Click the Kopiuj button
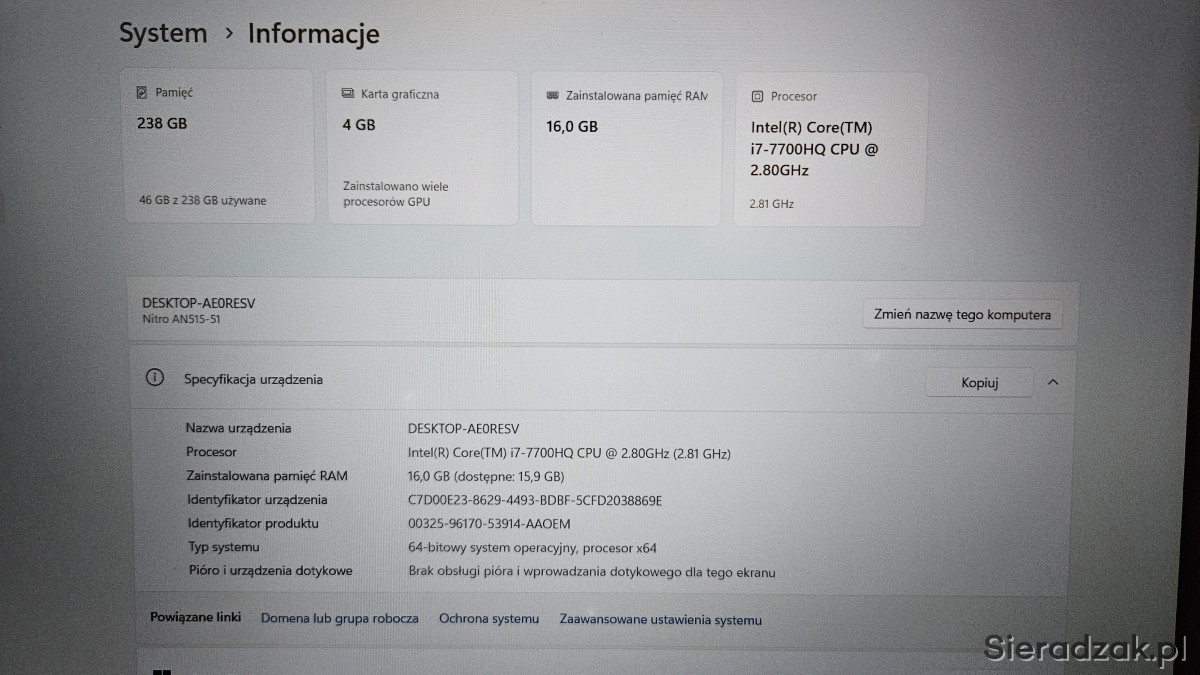The image size is (1200, 675). pyautogui.click(x=980, y=382)
